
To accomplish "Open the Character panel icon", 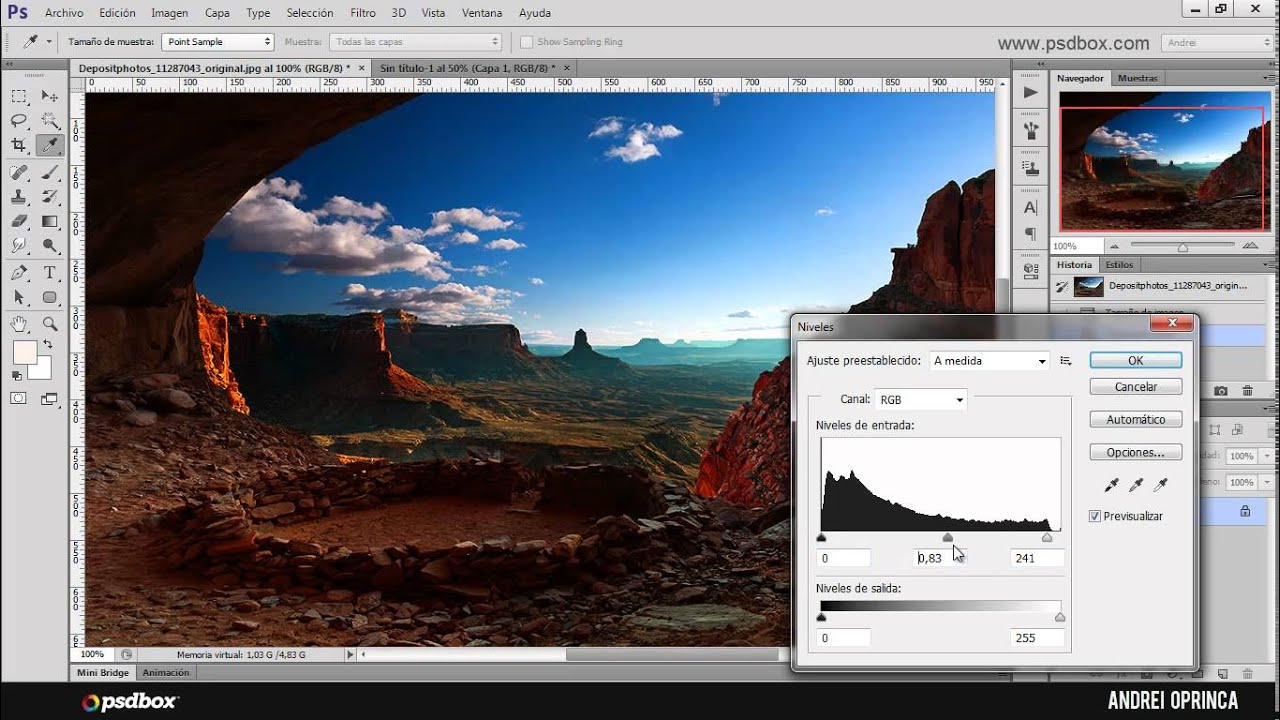I will tap(1031, 208).
